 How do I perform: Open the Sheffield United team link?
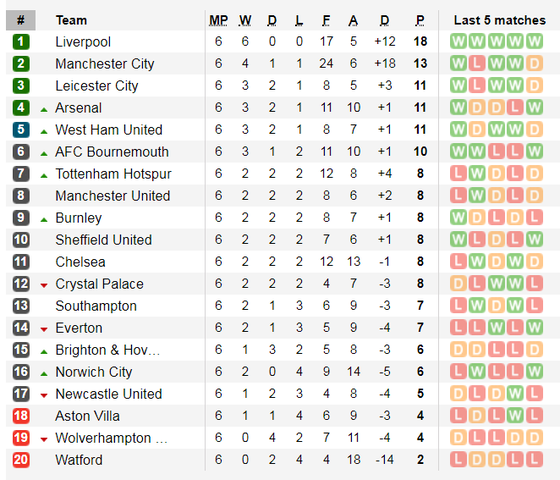(104, 240)
